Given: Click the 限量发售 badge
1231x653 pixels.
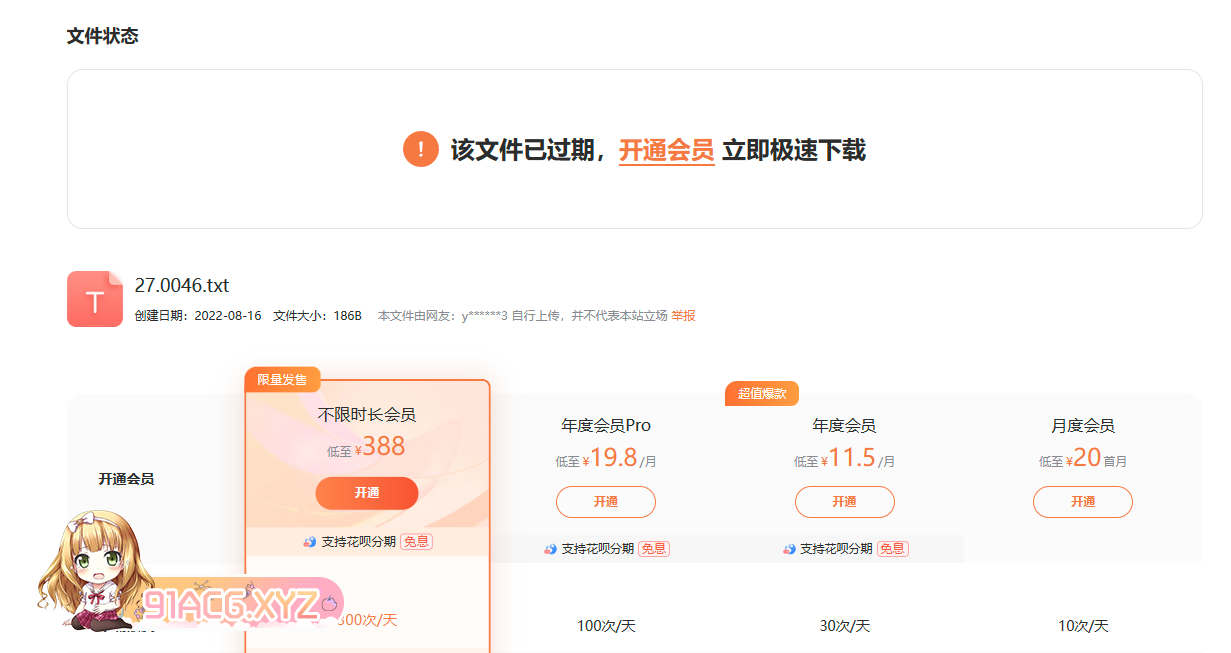Looking at the screenshot, I should coord(282,380).
